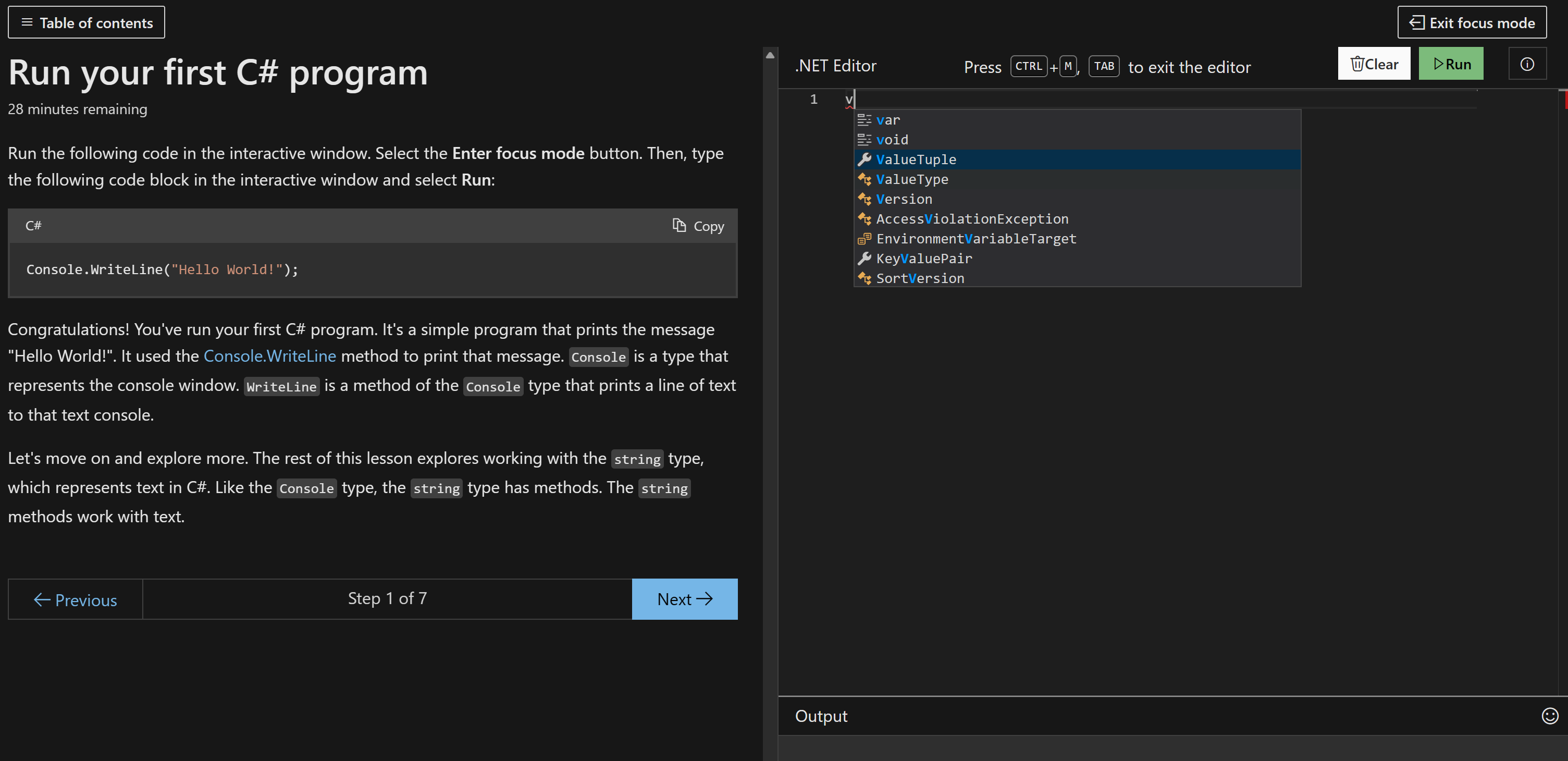Select 'void' keyword suggestion
This screenshot has height=761, width=1568.
pos(1078,139)
